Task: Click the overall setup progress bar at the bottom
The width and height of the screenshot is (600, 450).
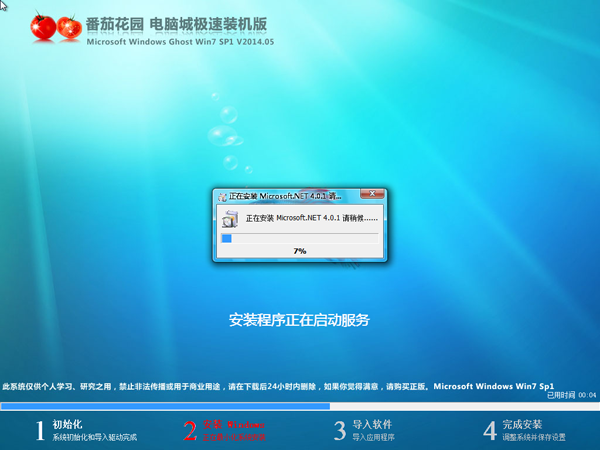Action: pos(299,406)
